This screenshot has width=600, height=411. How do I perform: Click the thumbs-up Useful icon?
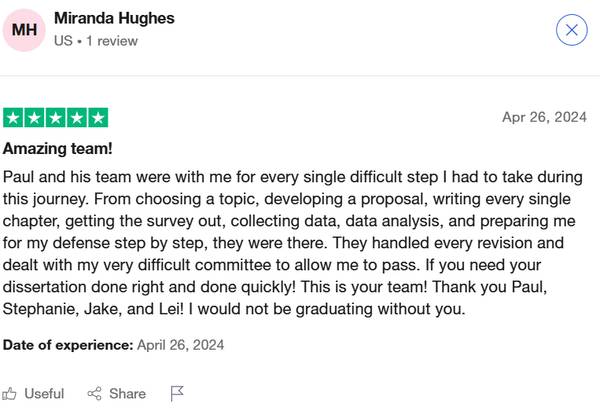click(x=9, y=394)
